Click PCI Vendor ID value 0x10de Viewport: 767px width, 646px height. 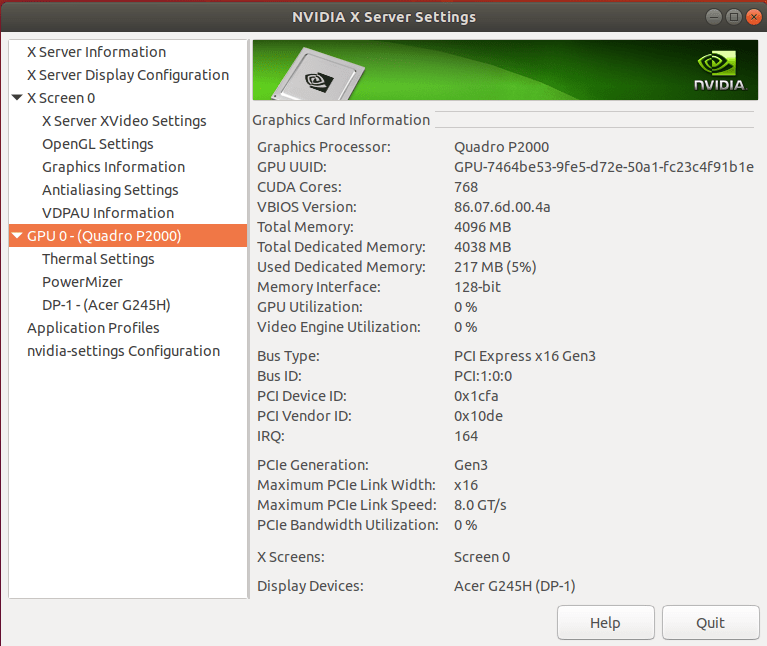tap(478, 416)
